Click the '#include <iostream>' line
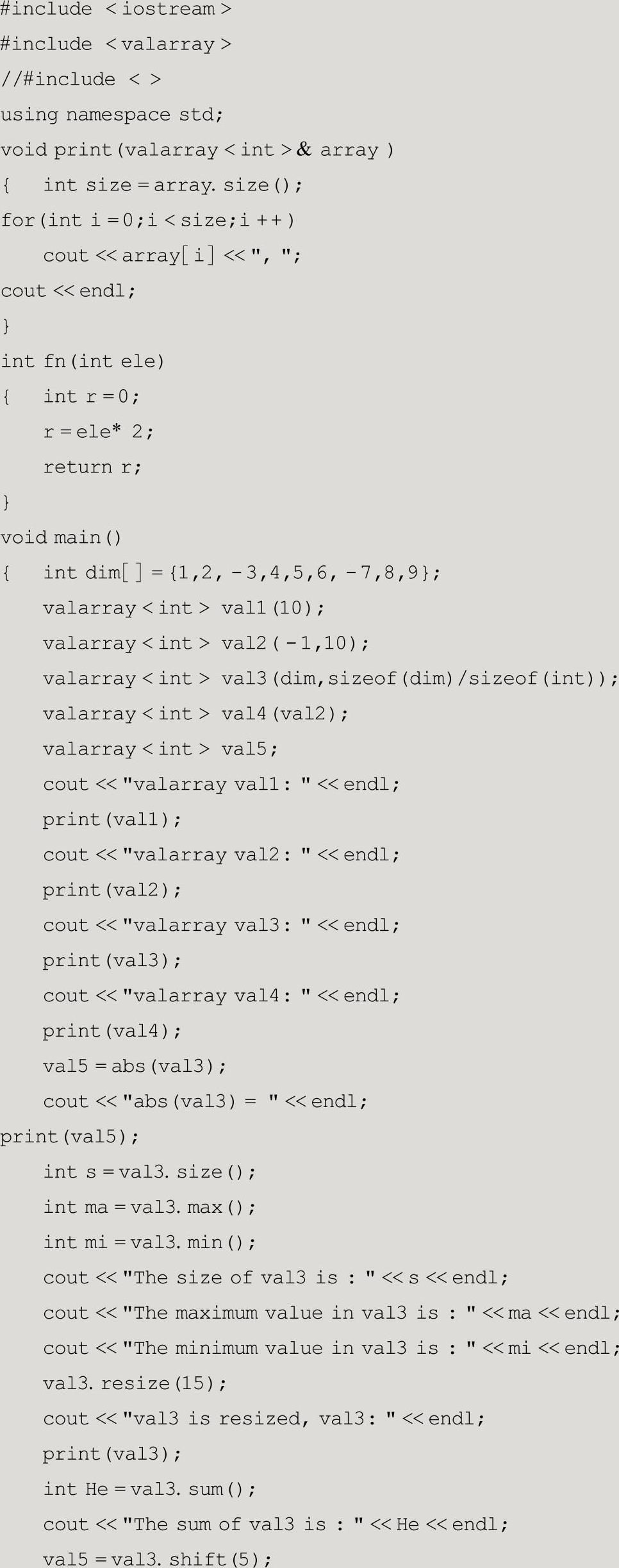Screen dimensions: 619x1568 tap(115, 10)
